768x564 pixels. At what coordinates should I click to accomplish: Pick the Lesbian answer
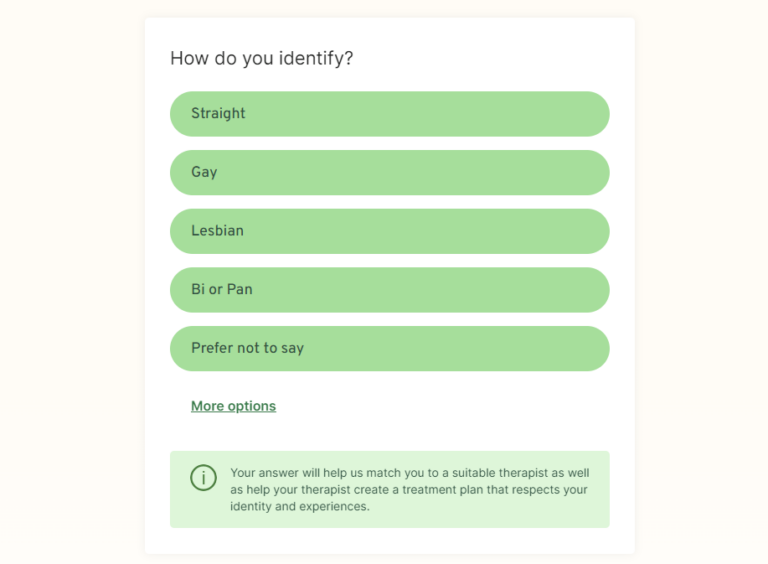click(389, 231)
